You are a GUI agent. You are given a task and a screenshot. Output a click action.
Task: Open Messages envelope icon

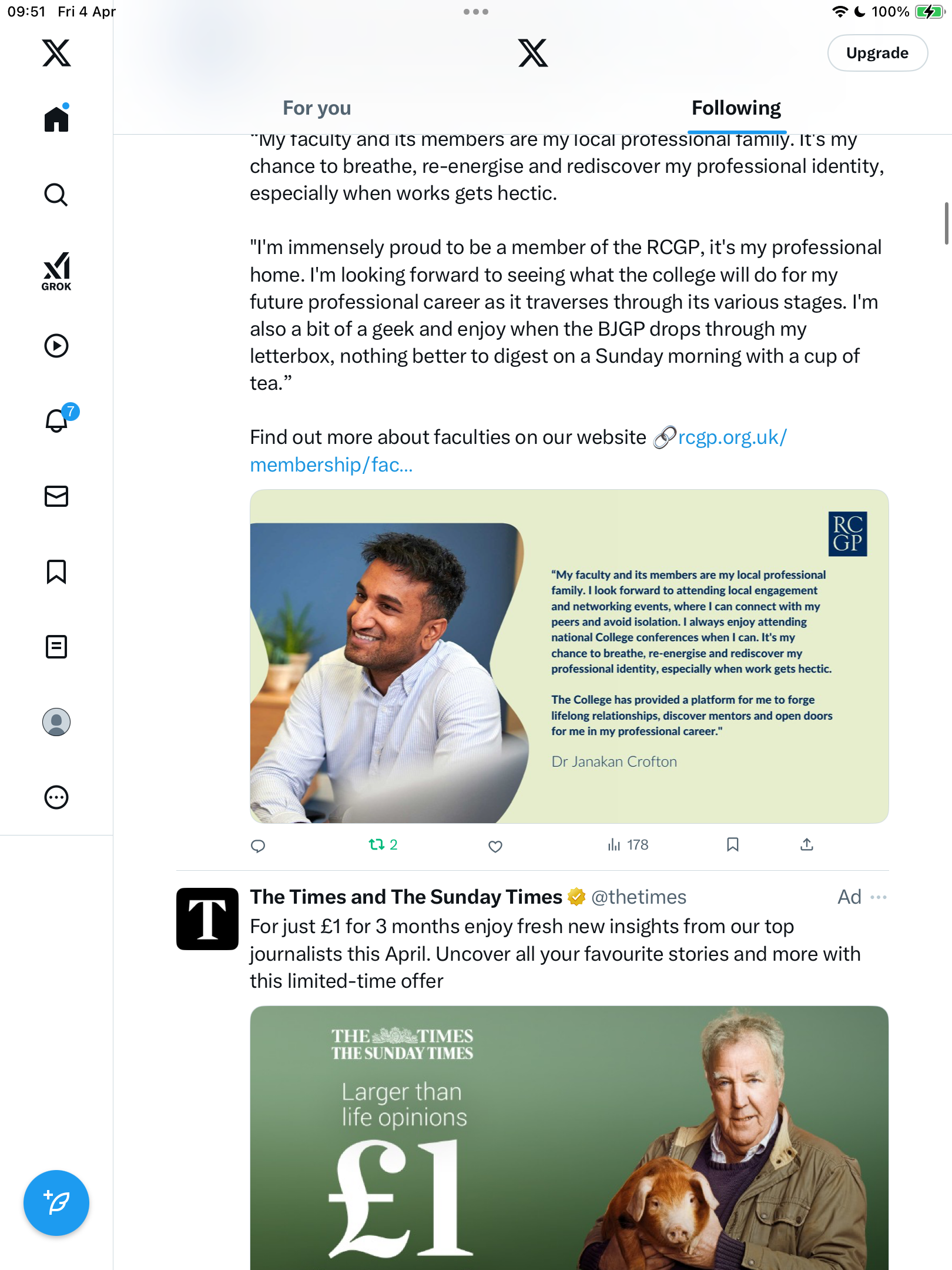[56, 496]
